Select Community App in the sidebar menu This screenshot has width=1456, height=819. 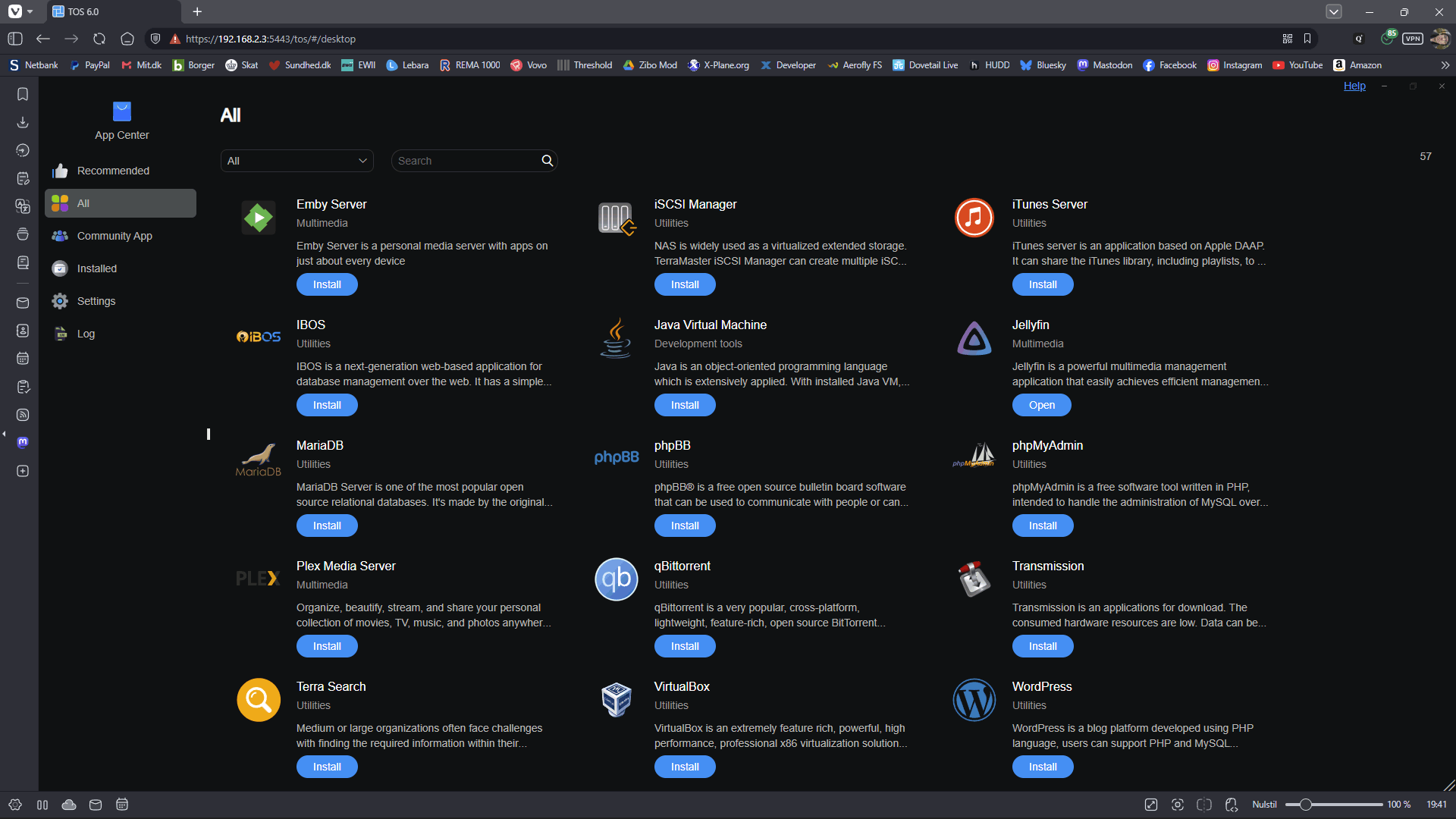pyautogui.click(x=114, y=236)
